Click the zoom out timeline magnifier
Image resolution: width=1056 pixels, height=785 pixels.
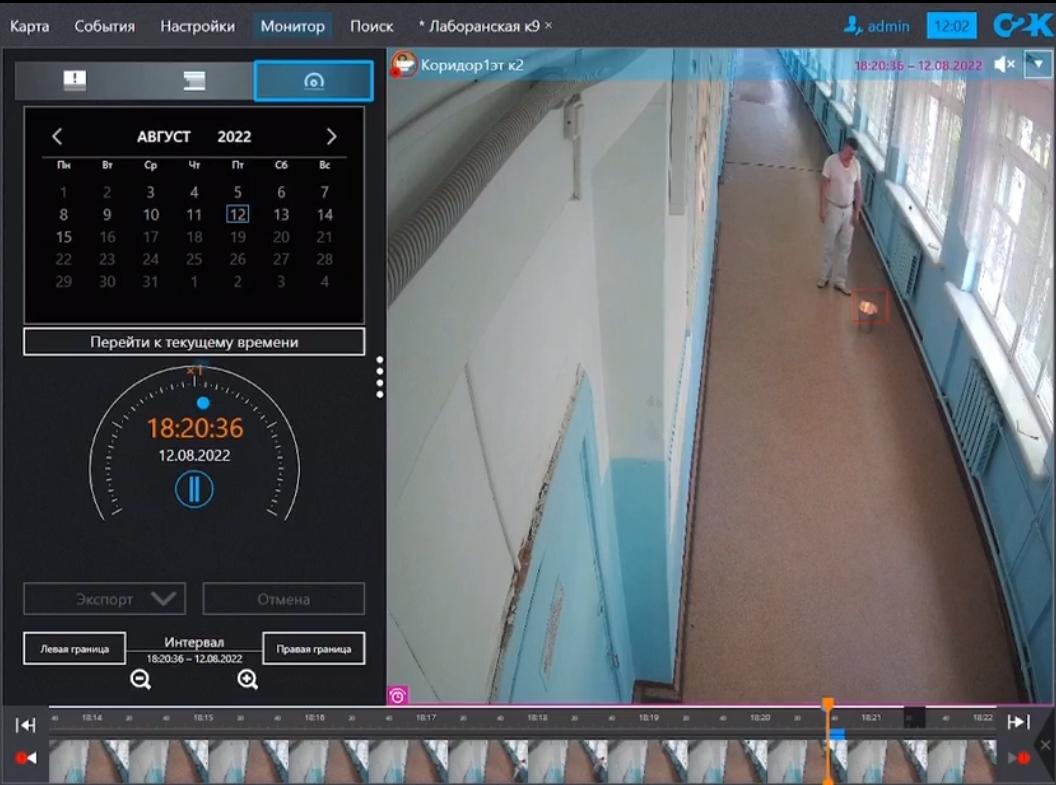[141, 680]
